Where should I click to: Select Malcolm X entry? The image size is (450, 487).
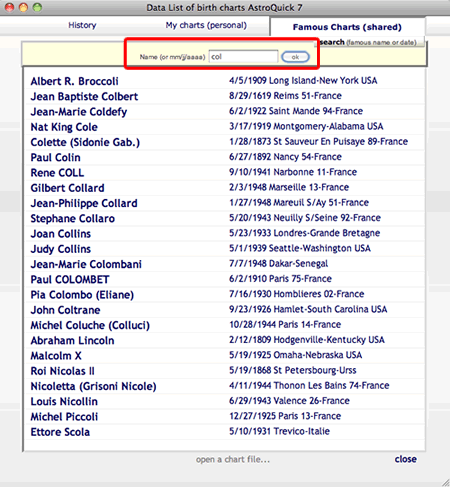click(56, 356)
